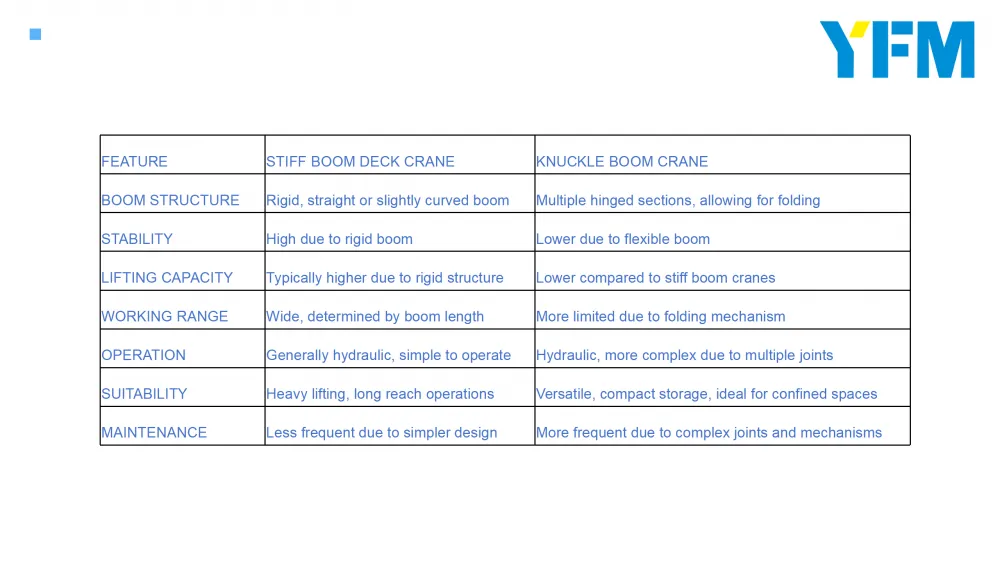Click the small blue square bullet
This screenshot has width=1000, height=563.
click(x=36, y=34)
